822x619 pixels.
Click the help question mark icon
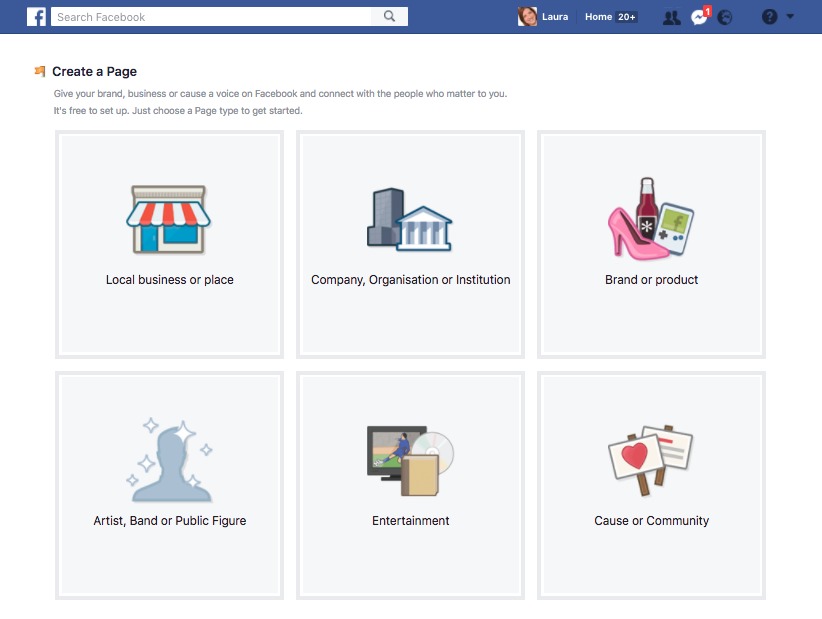pos(769,16)
